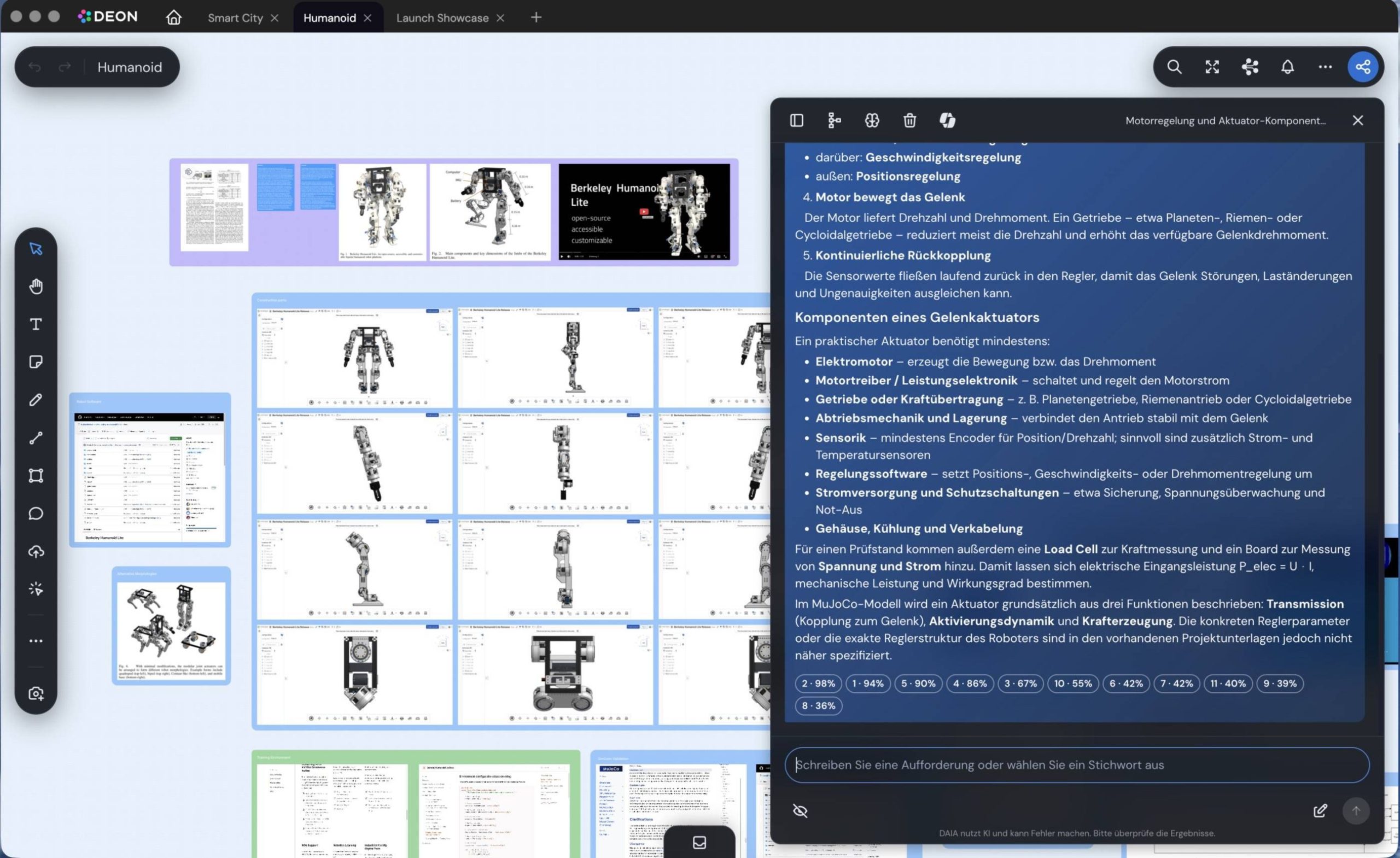Start a new chat with edit icon
The width and height of the screenshot is (1400, 858).
1321,811
